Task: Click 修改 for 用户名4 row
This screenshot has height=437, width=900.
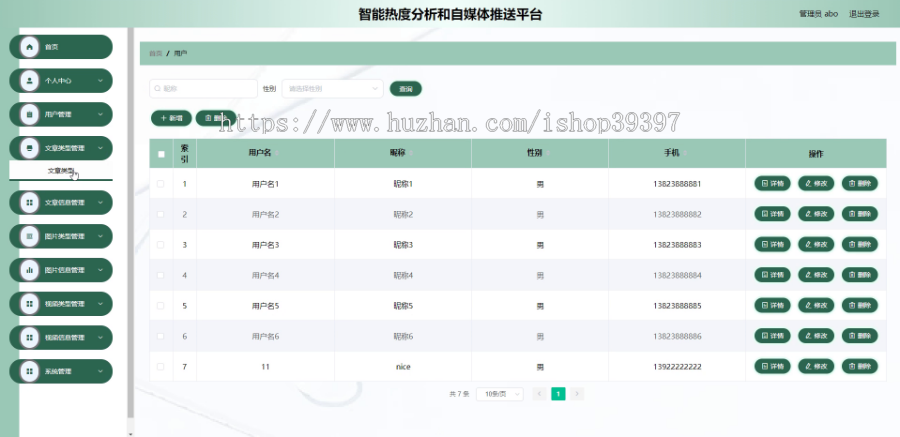Action: pos(816,275)
